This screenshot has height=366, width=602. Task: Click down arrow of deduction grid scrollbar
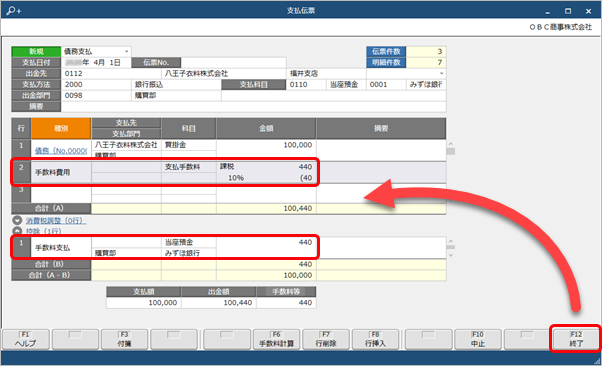451,255
